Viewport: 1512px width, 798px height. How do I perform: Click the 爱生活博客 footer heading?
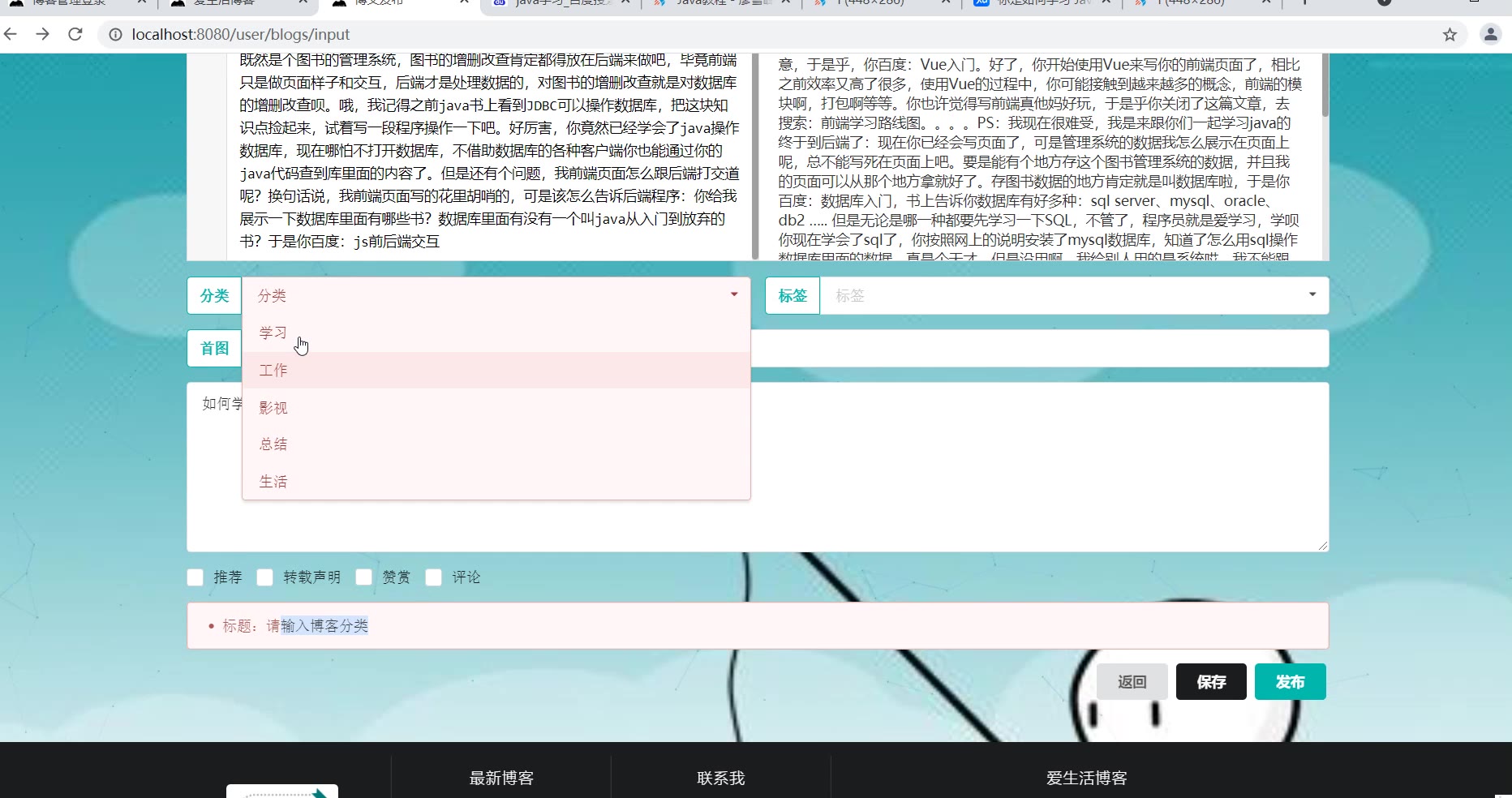coord(1087,779)
